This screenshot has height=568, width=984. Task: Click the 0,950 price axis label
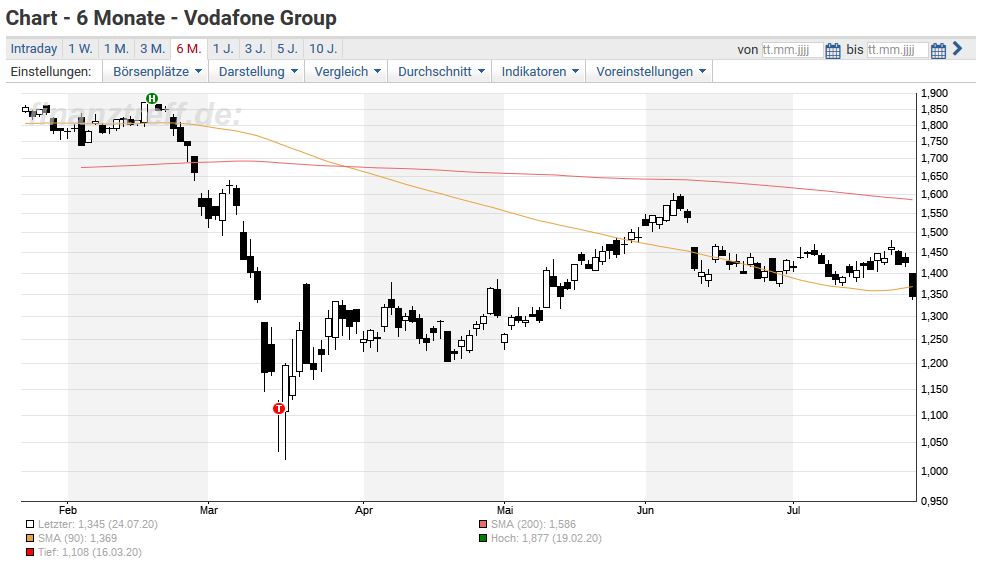[934, 501]
